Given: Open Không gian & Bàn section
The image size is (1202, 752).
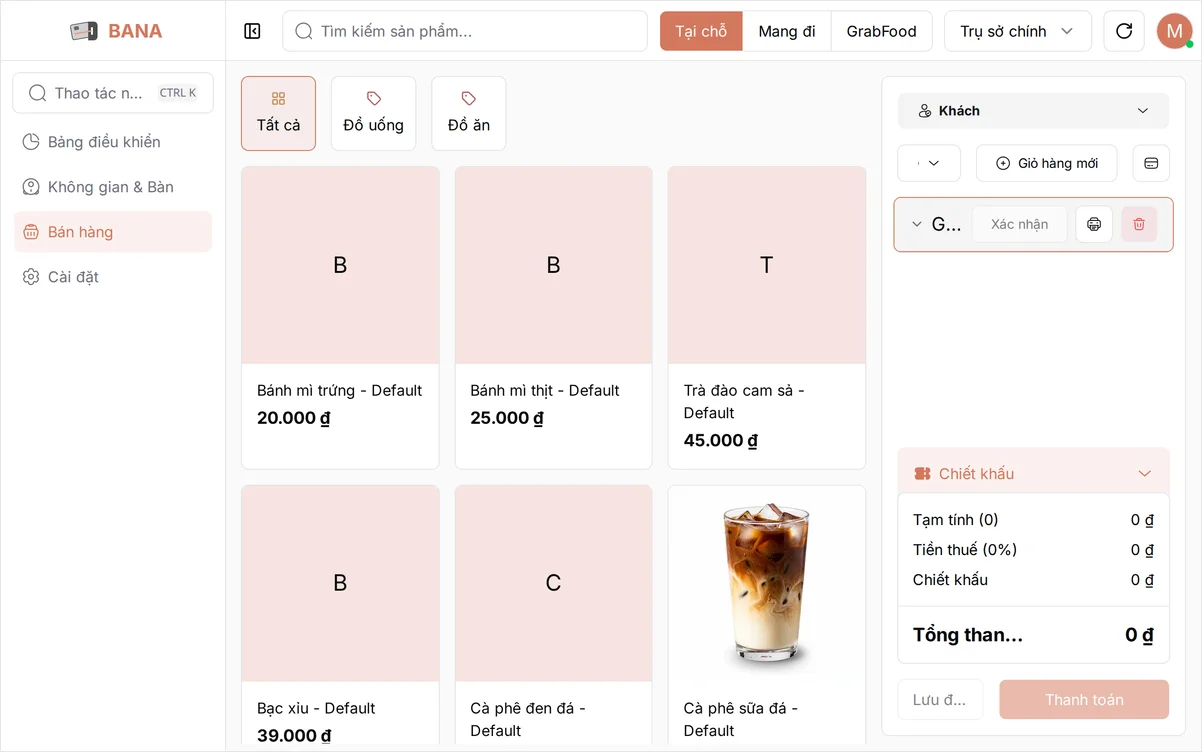Looking at the screenshot, I should (113, 187).
